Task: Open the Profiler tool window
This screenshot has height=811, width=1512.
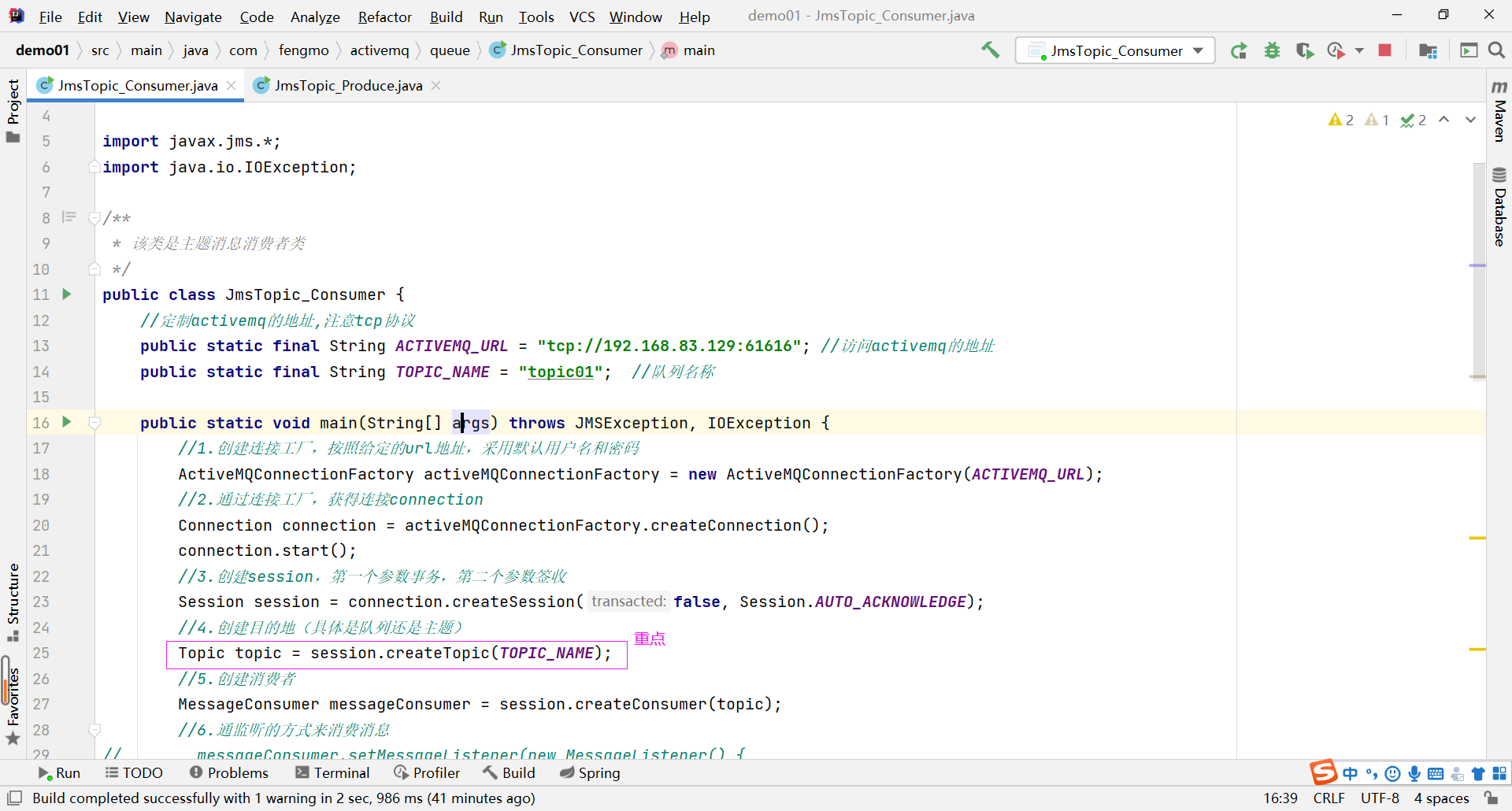Action: (x=427, y=772)
